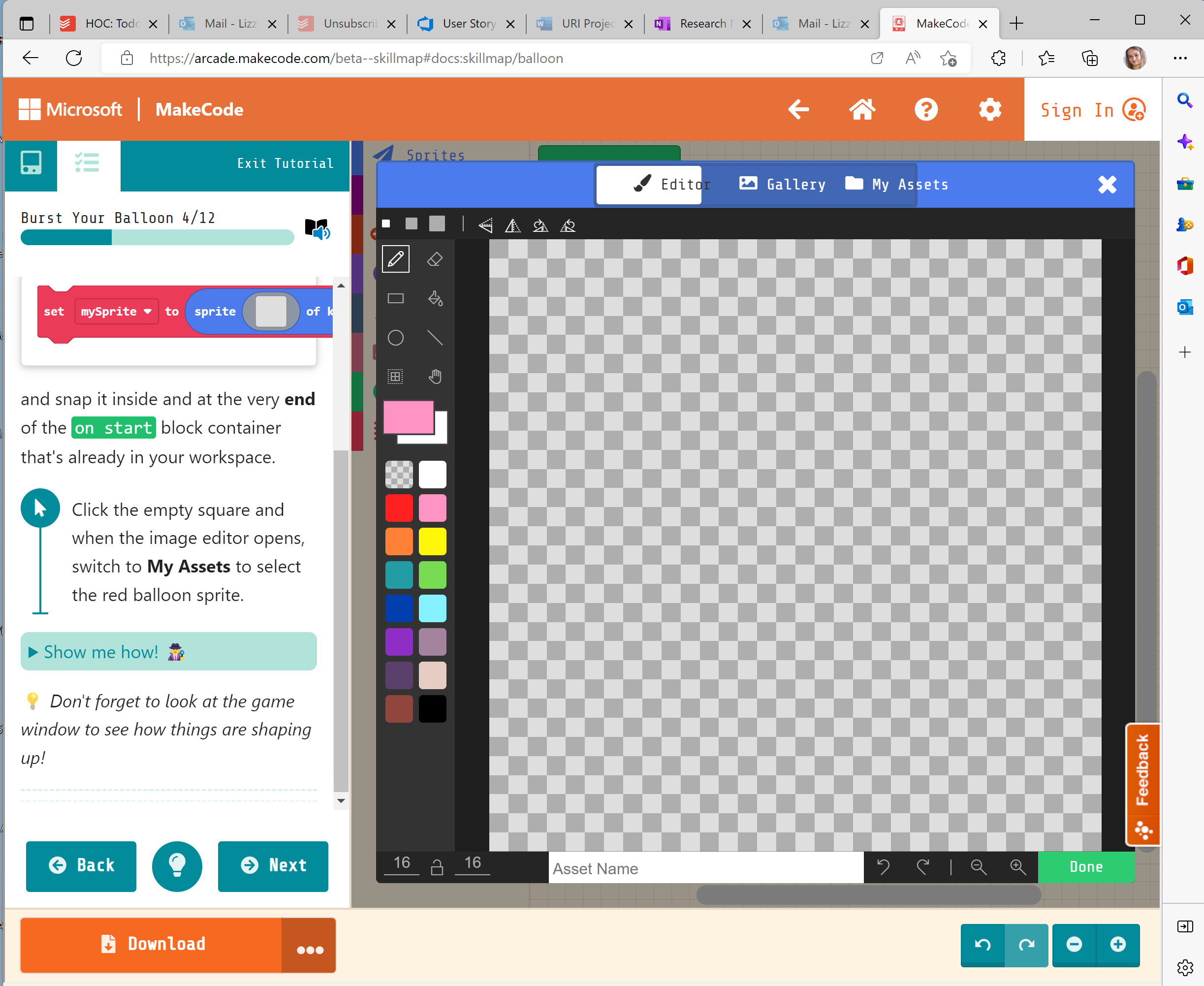Flip the sprite horizontally
The width and height of the screenshot is (1204, 986).
point(514,225)
